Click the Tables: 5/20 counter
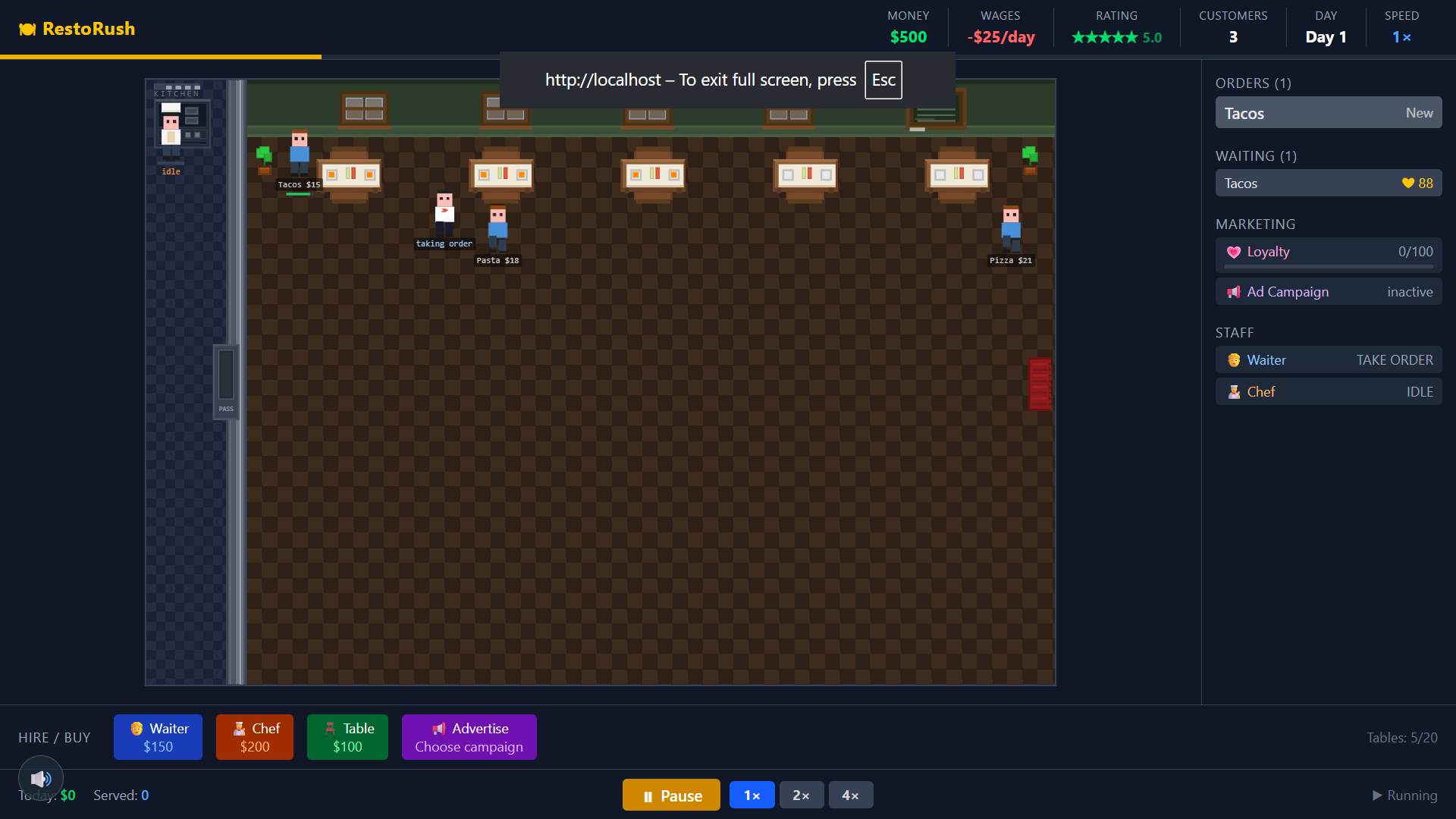This screenshot has width=1456, height=819. 1401,738
